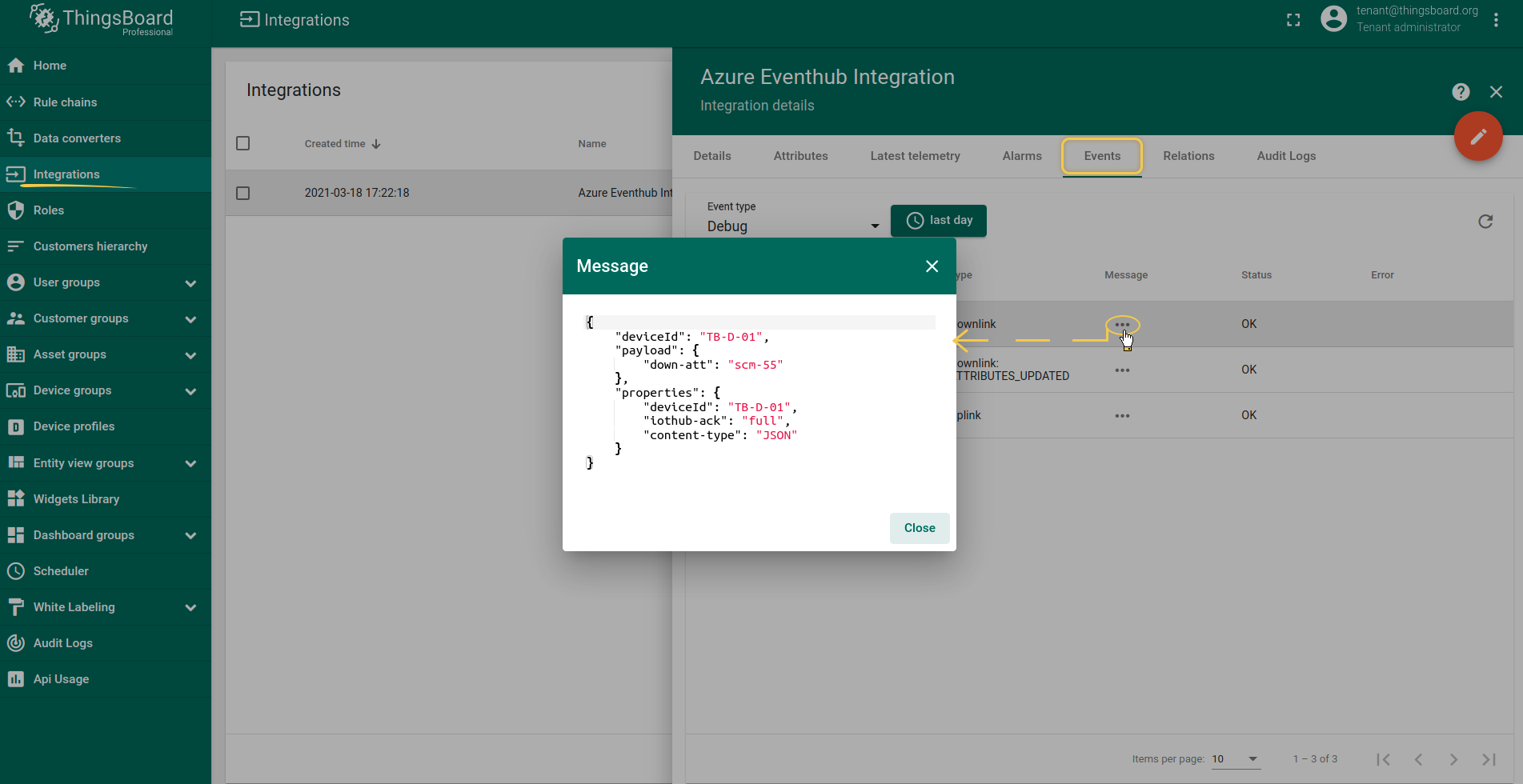Viewport: 1523px width, 784px height.
Task: Switch to Latest telemetry tab
Action: coord(915,156)
